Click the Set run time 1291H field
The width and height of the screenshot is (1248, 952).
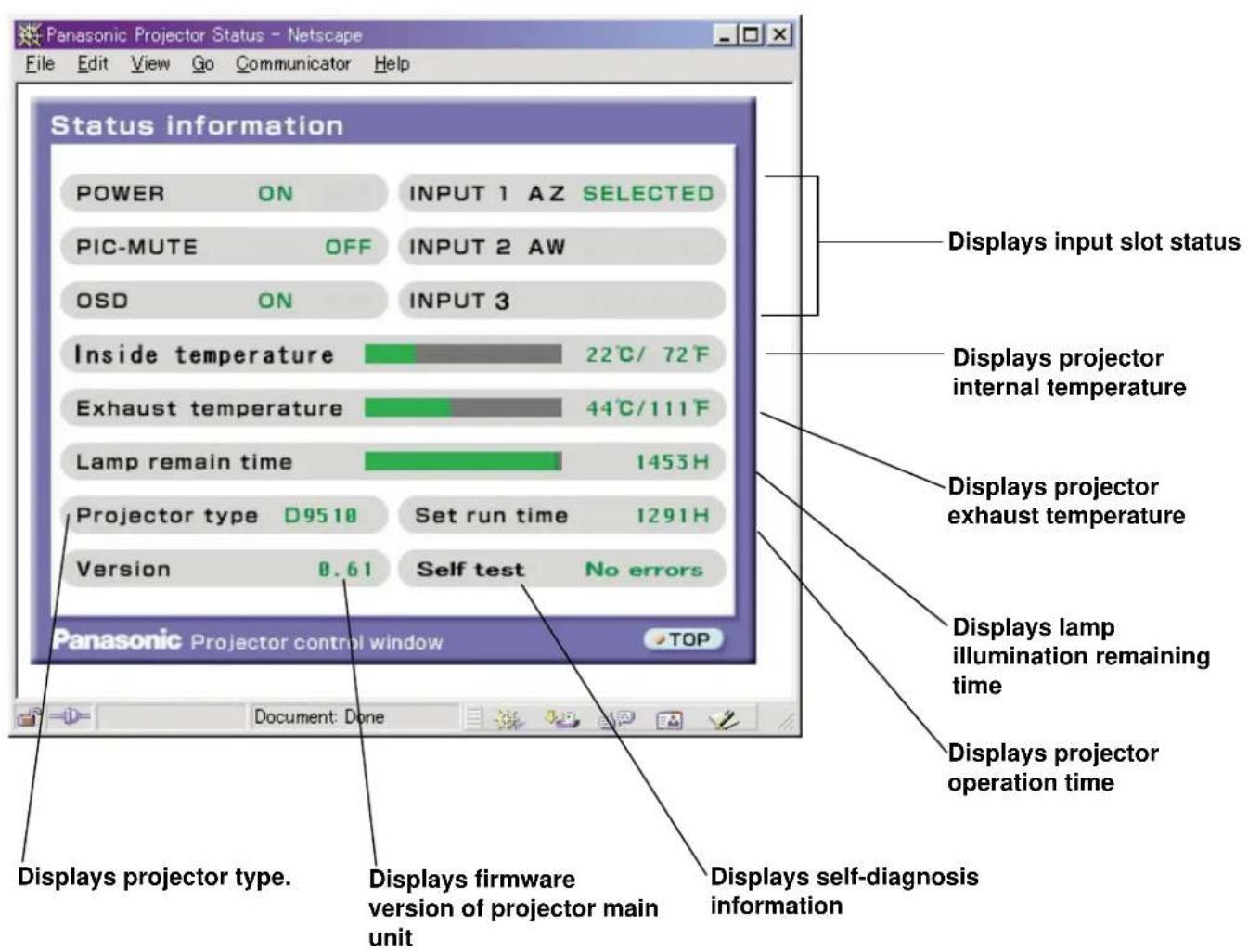point(561,515)
